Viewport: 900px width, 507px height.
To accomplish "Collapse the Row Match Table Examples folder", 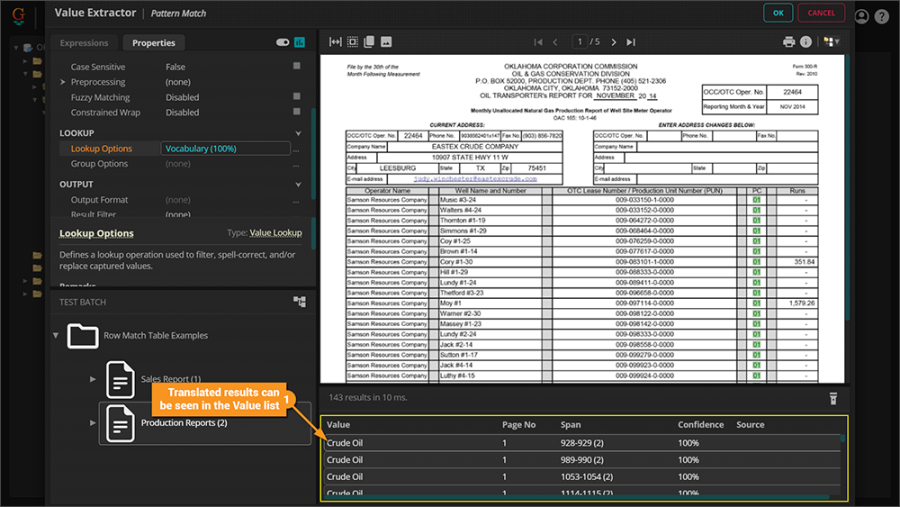I will [56, 335].
